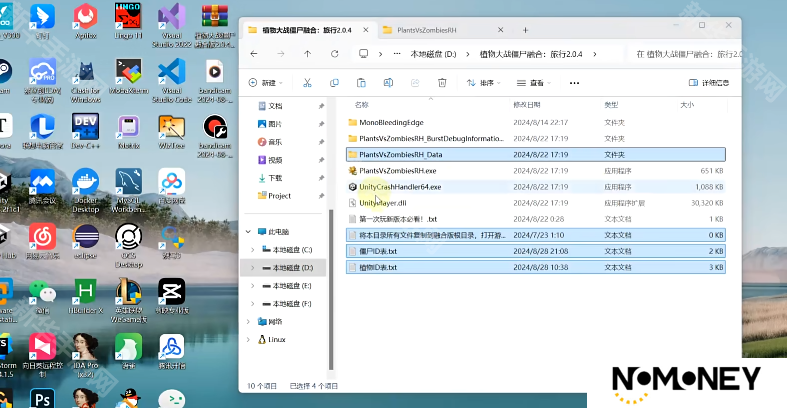This screenshot has width=787, height=408.
Task: Click 本地磁盘 (D:) in the breadcrumb path
Action: [x=433, y=54]
